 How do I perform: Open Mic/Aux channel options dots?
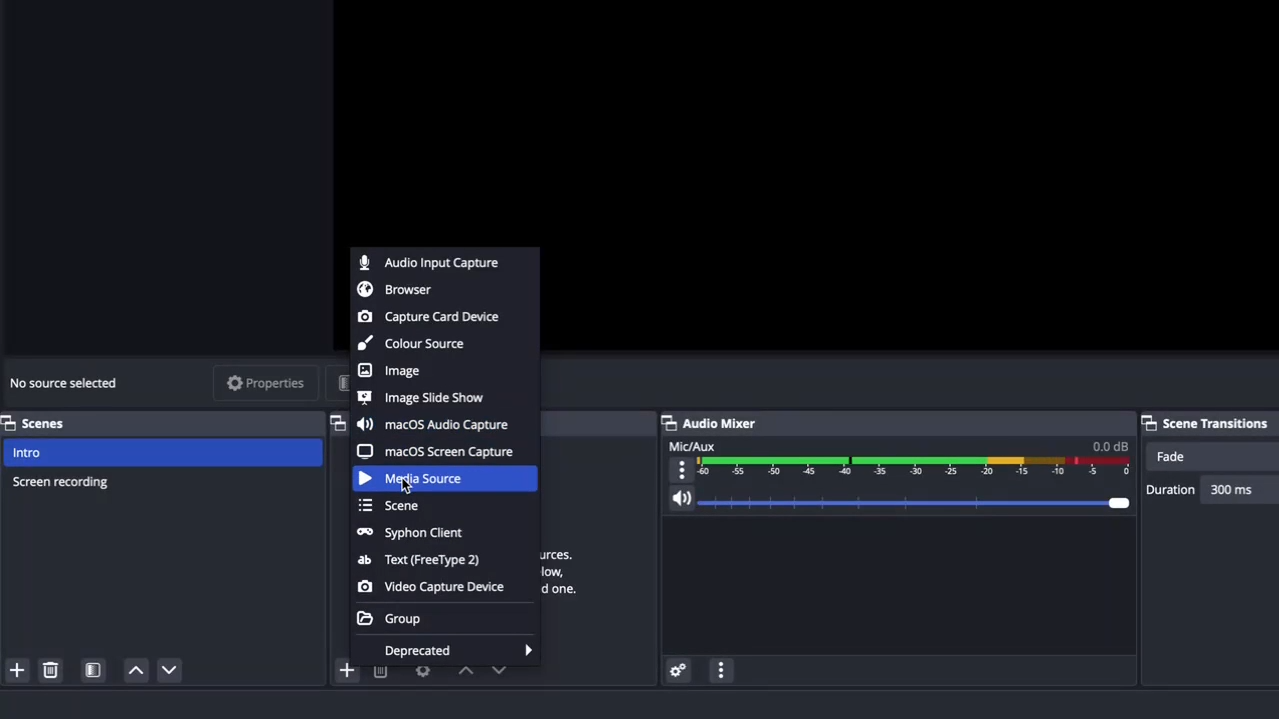[x=682, y=469]
